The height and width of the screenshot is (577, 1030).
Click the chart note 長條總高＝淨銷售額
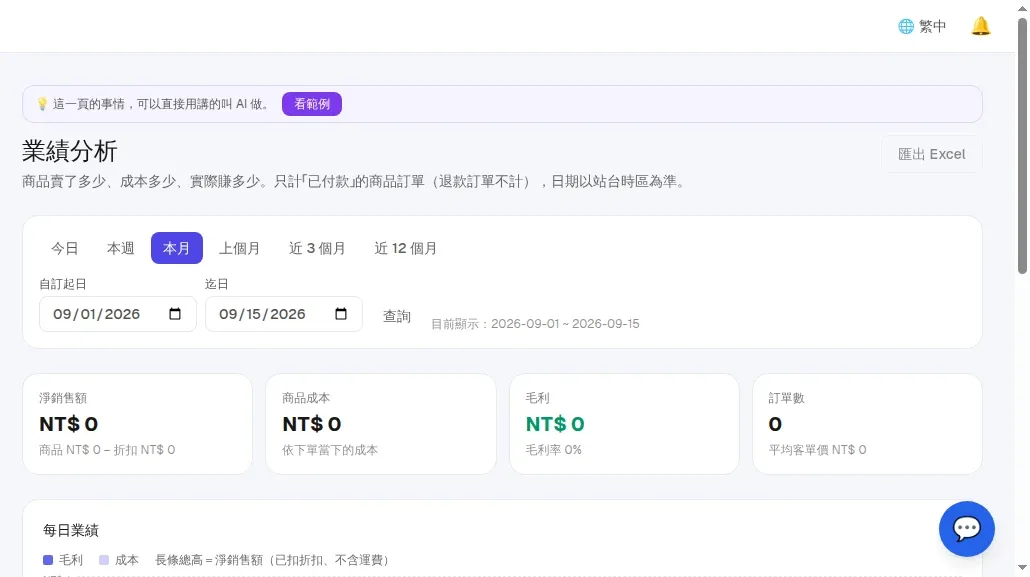pyautogui.click(x=271, y=560)
